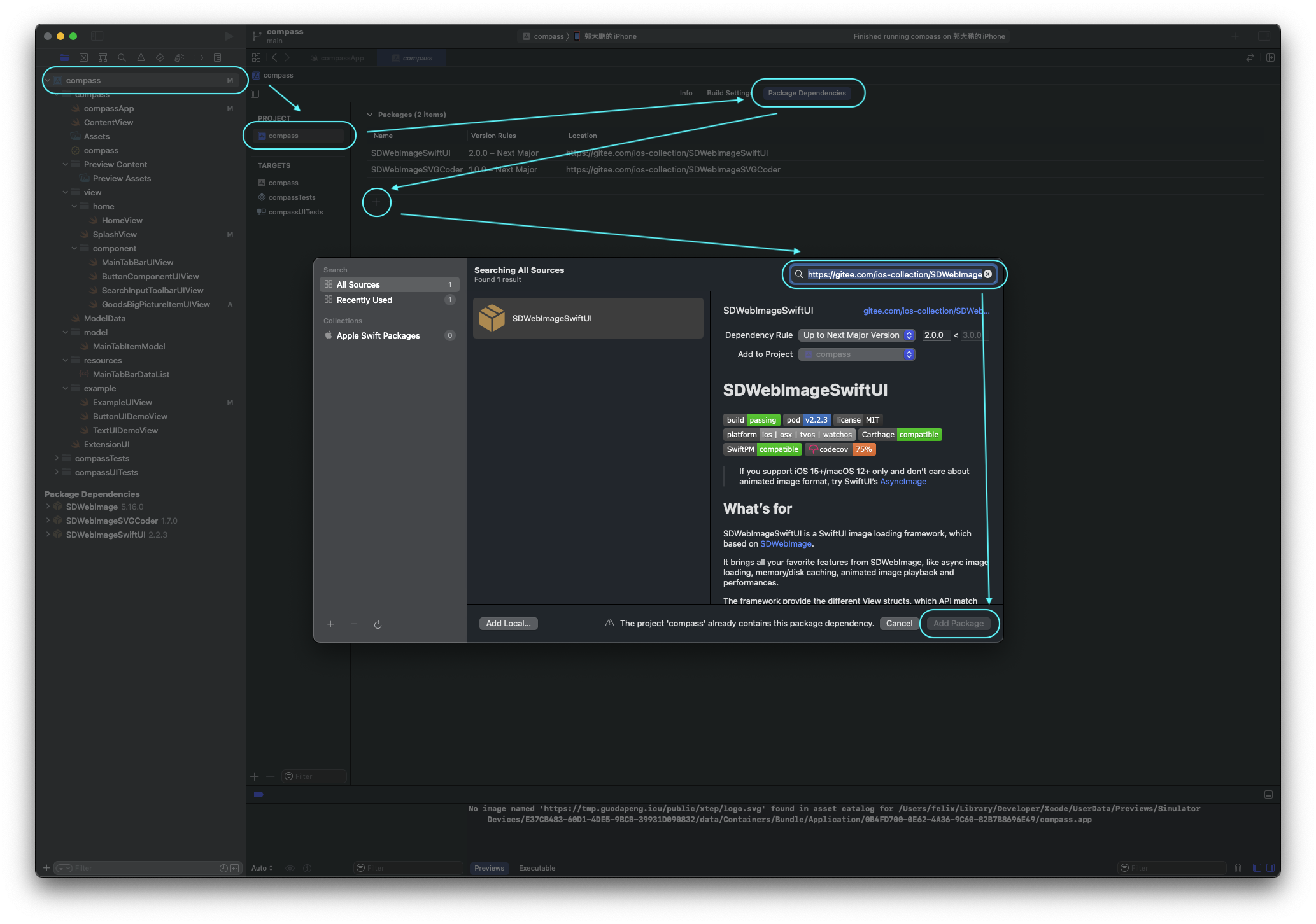Switch to the Info tab
This screenshot has width=1316, height=924.
(686, 93)
